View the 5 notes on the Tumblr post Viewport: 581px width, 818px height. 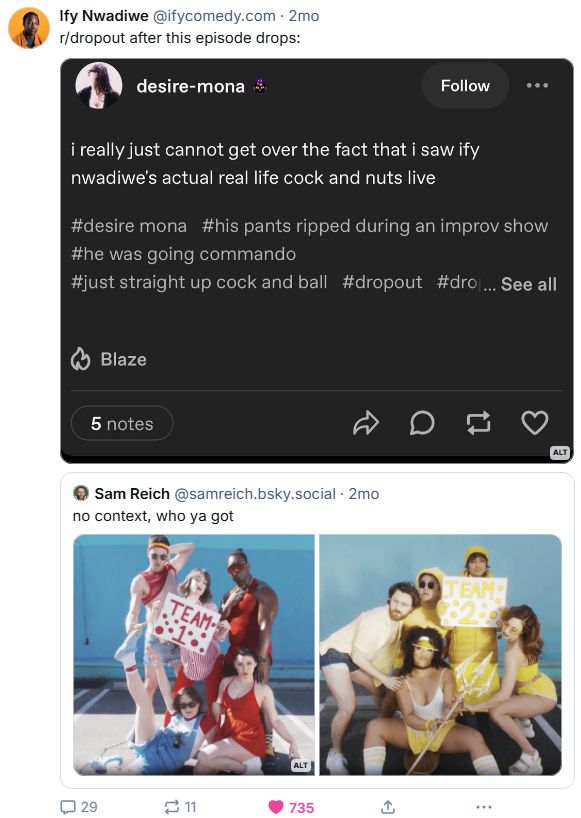pyautogui.click(x=120, y=423)
